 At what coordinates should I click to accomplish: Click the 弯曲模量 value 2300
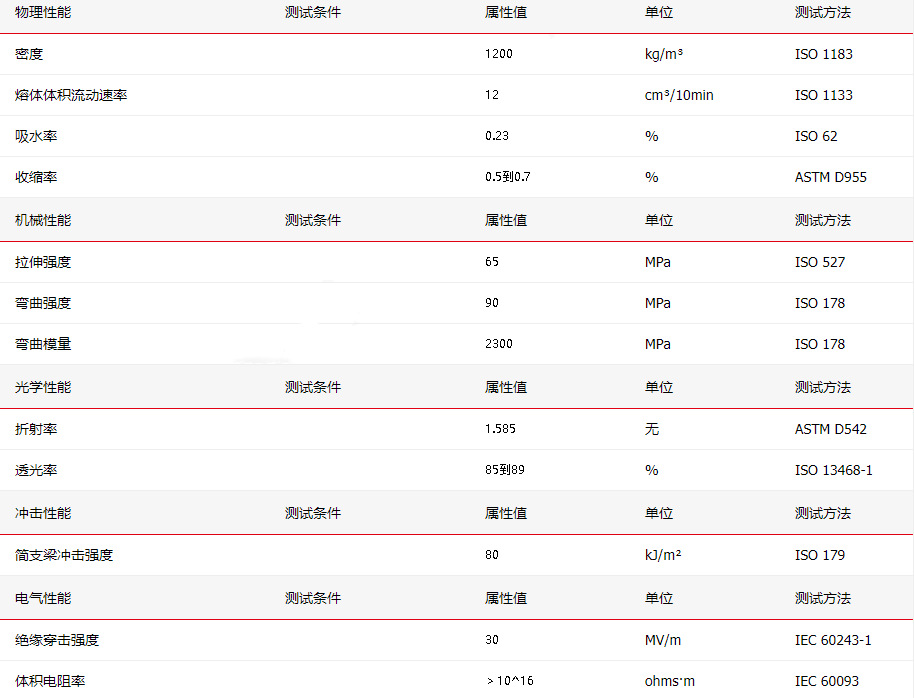(x=498, y=344)
